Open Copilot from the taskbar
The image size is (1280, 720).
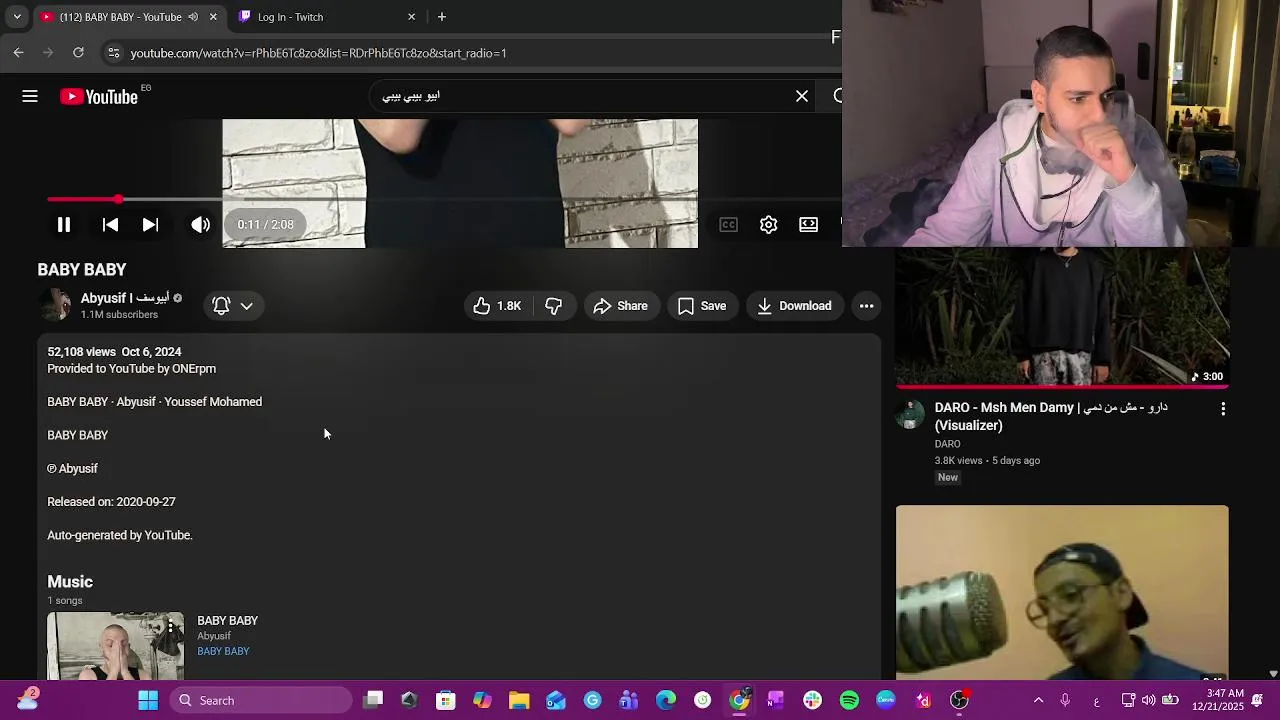tap(483, 700)
